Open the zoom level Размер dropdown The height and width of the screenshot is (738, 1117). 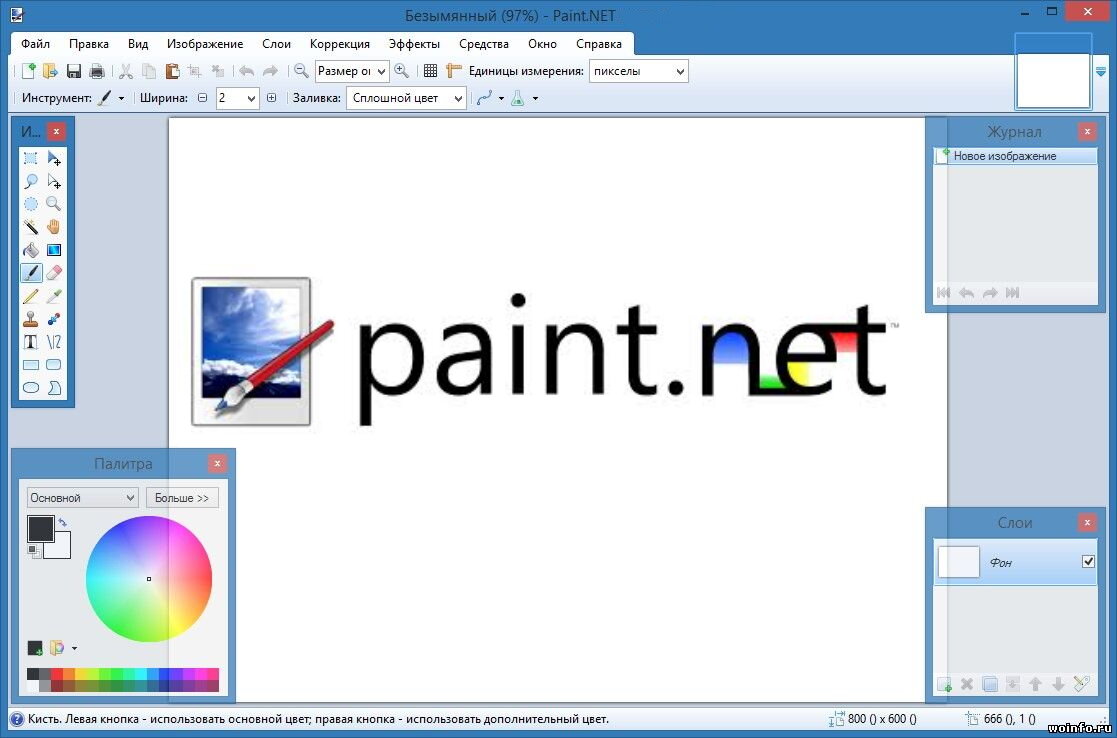pos(352,71)
